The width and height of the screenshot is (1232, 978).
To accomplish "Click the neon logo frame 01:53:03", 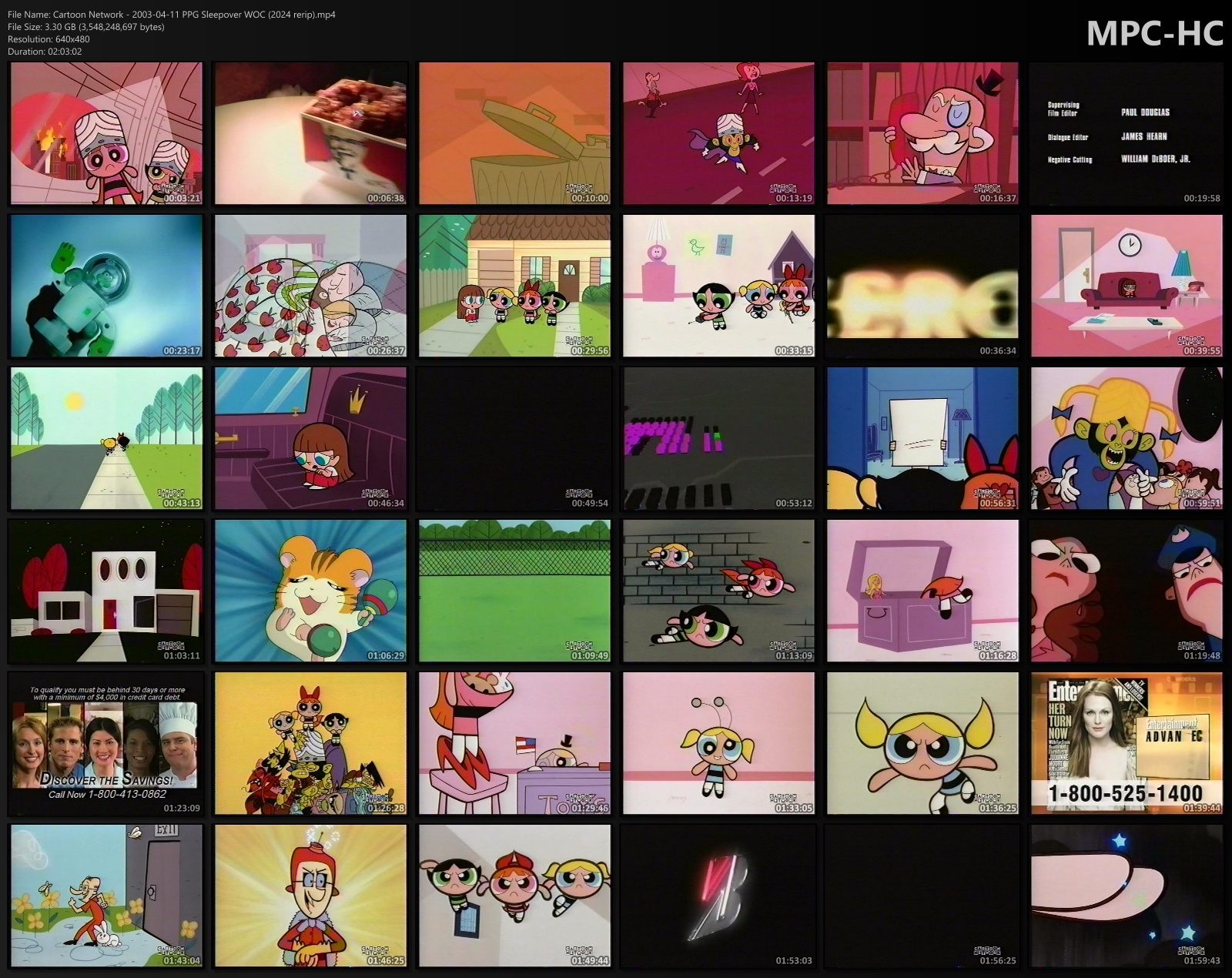I will [x=718, y=896].
